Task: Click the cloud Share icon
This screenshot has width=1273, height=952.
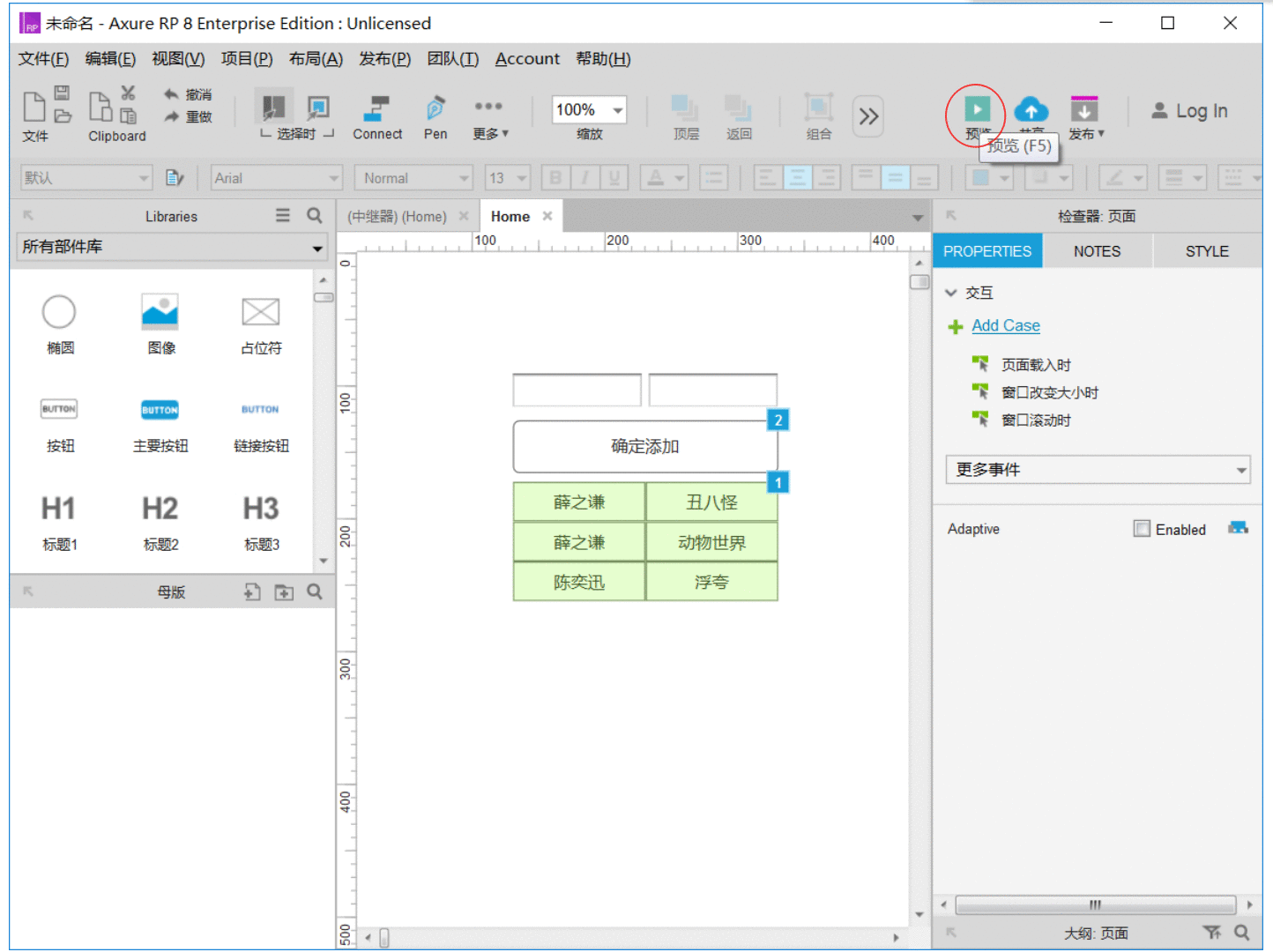Action: click(1031, 110)
